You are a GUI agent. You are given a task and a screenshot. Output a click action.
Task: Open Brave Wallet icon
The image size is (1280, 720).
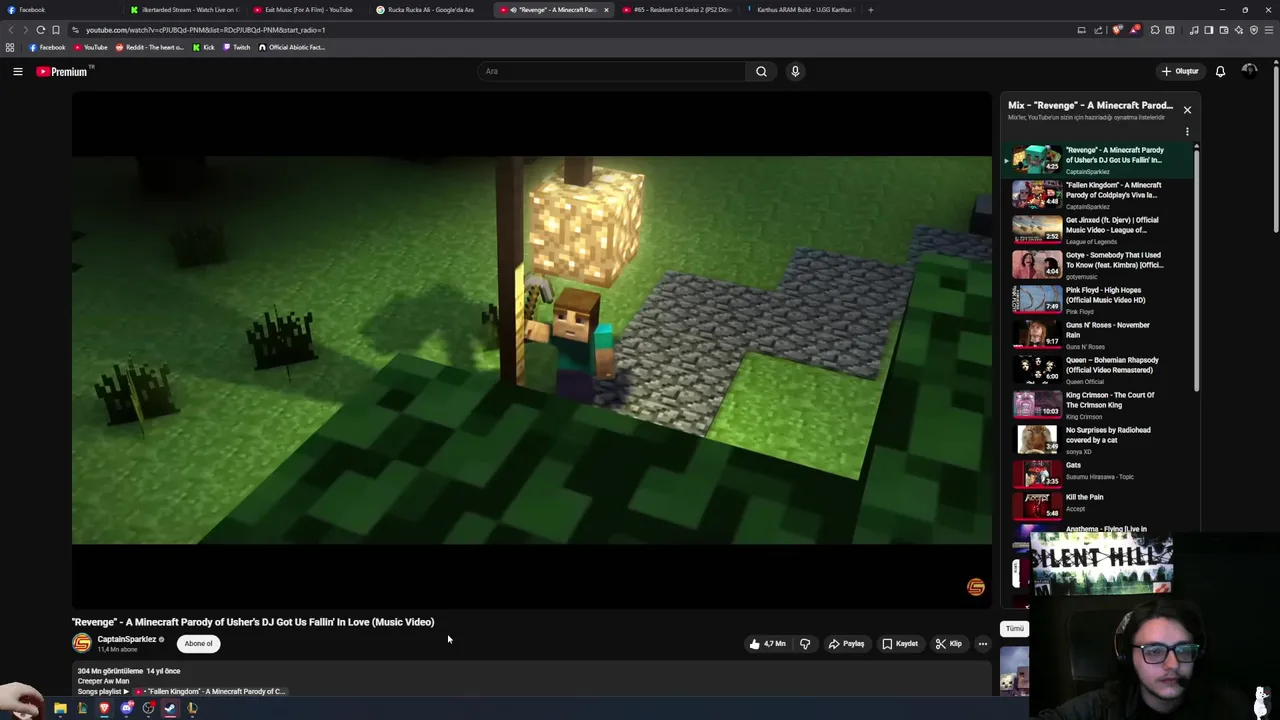pos(1224,30)
